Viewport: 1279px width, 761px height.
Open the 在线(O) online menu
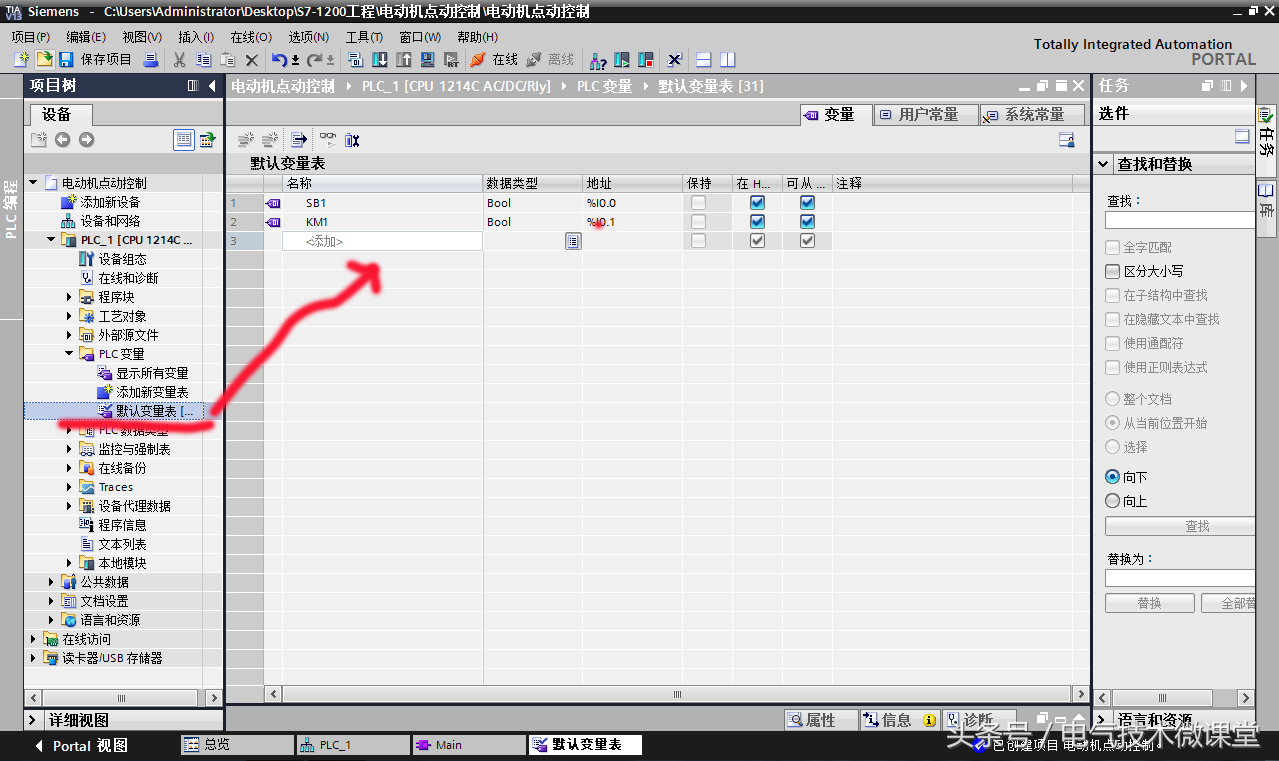[x=250, y=37]
